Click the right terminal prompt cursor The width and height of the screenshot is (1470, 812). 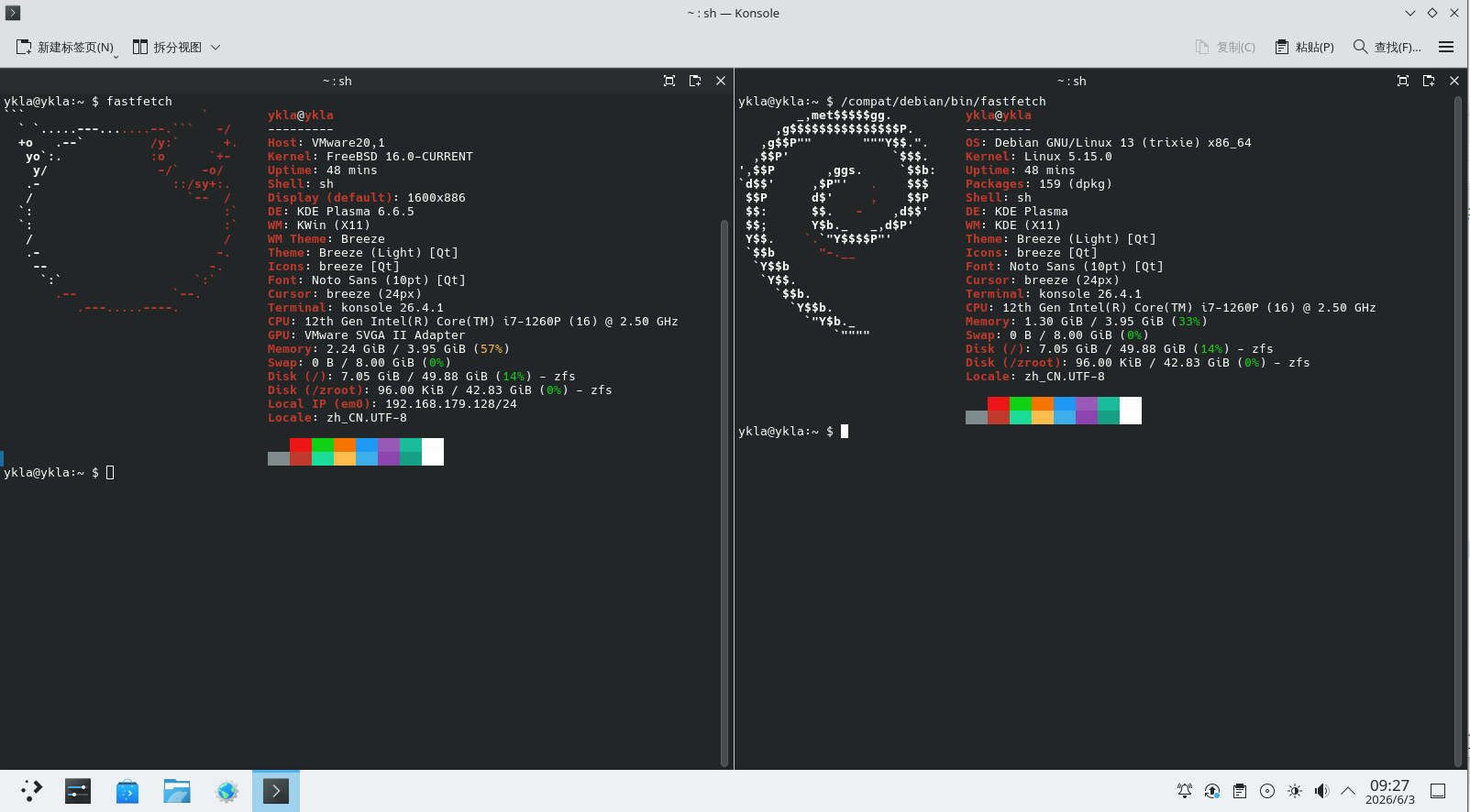point(845,432)
